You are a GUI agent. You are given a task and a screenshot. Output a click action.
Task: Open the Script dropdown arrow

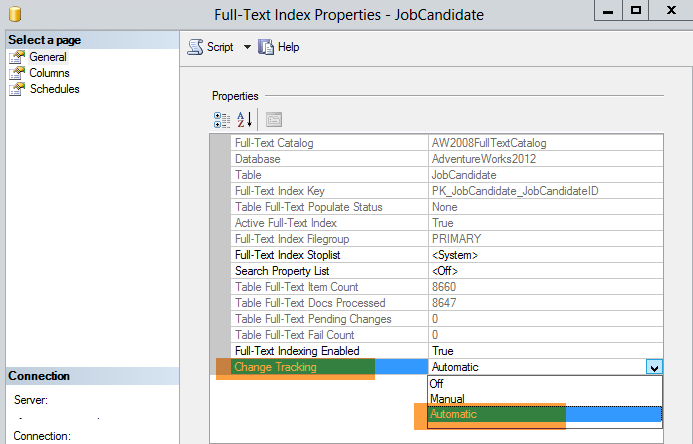(247, 47)
